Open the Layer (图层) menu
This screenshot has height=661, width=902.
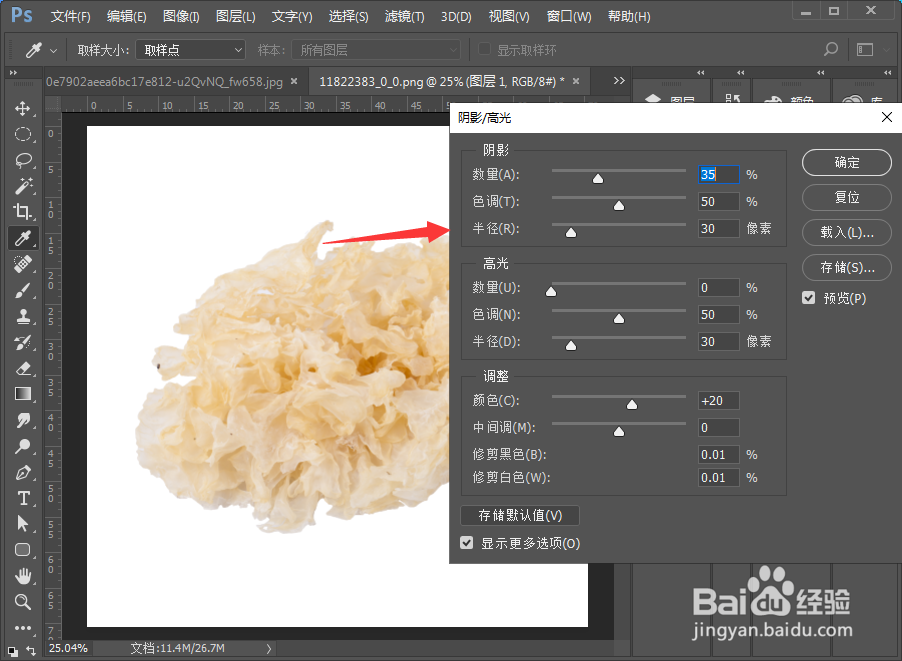click(235, 17)
